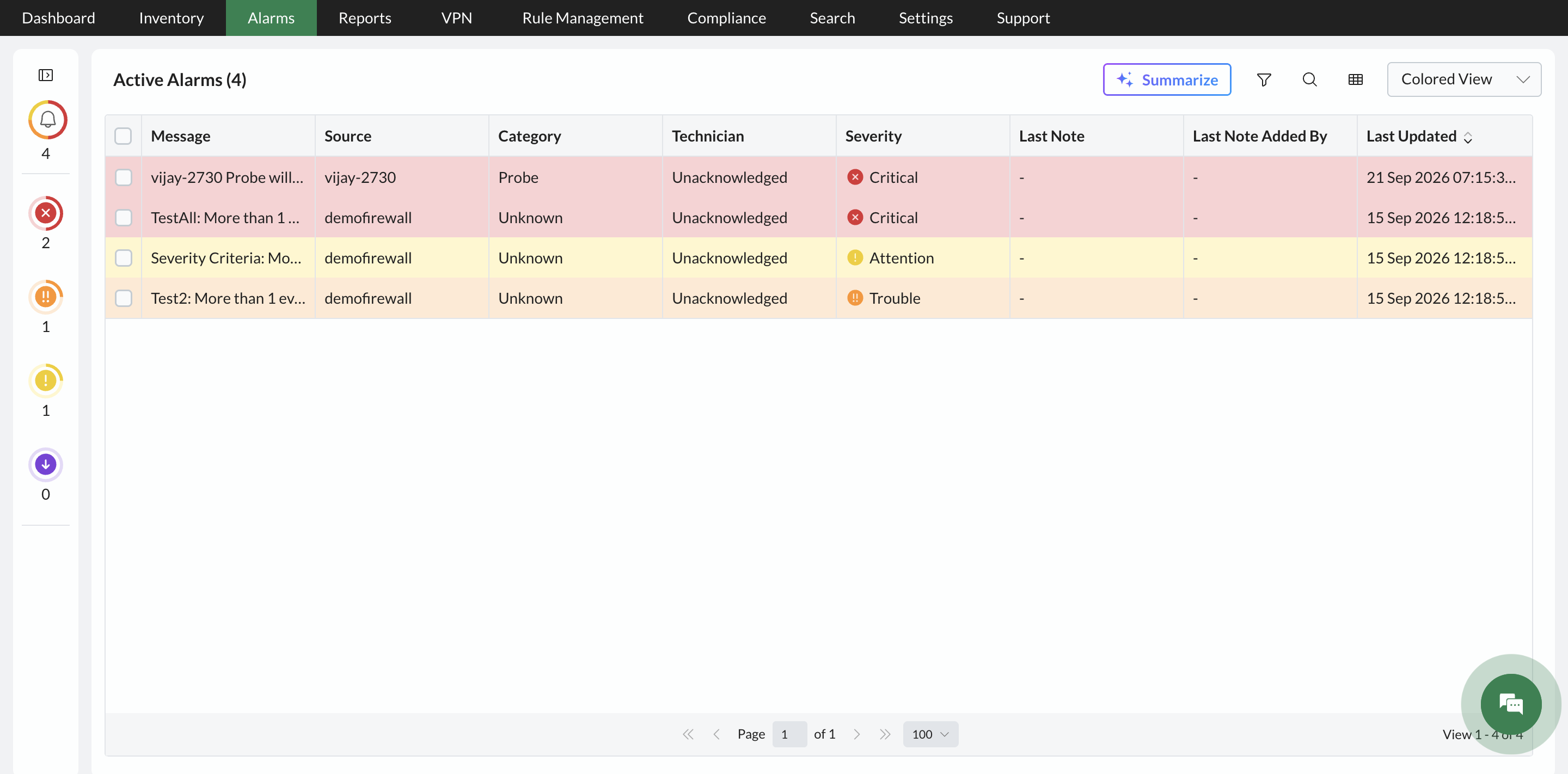
Task: Filter by Service Down purple sidebar icon
Action: (46, 465)
